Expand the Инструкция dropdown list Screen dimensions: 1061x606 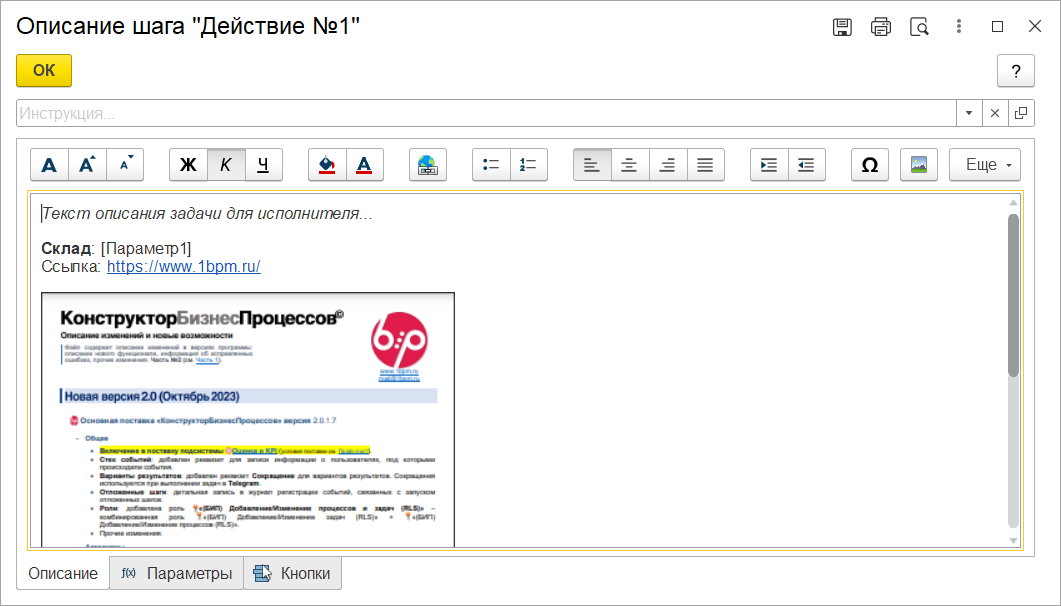click(969, 113)
